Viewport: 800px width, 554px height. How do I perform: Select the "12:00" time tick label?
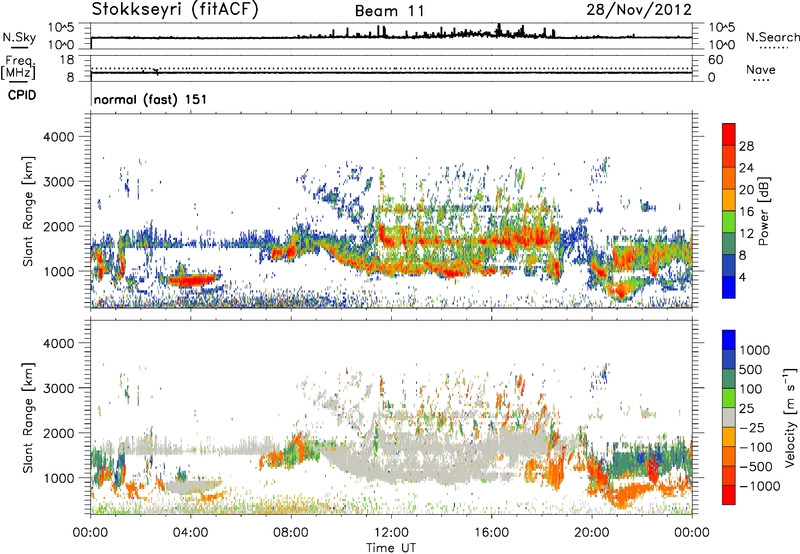pos(391,533)
